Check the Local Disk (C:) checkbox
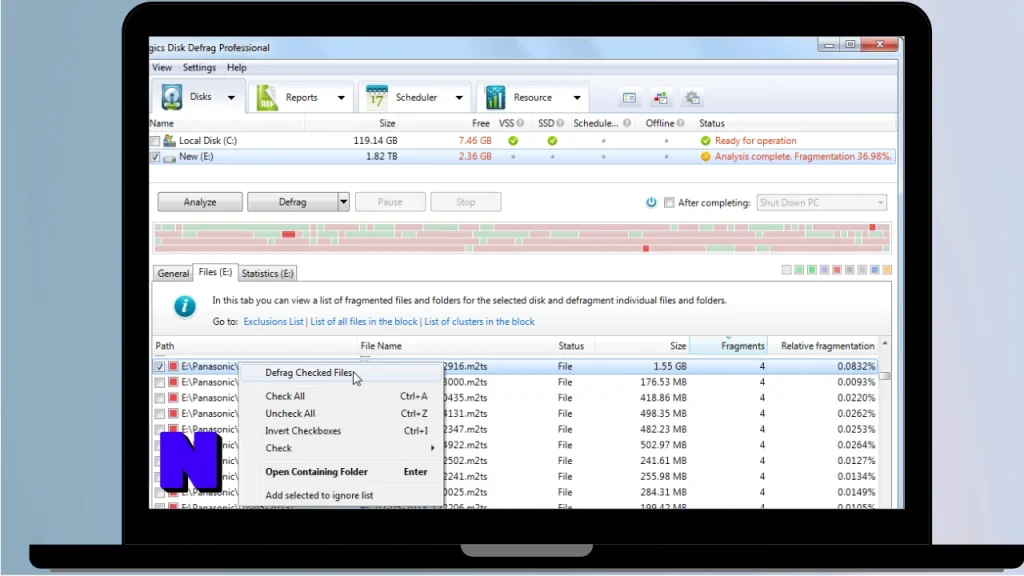Screen dimensions: 1024x576 155,141
